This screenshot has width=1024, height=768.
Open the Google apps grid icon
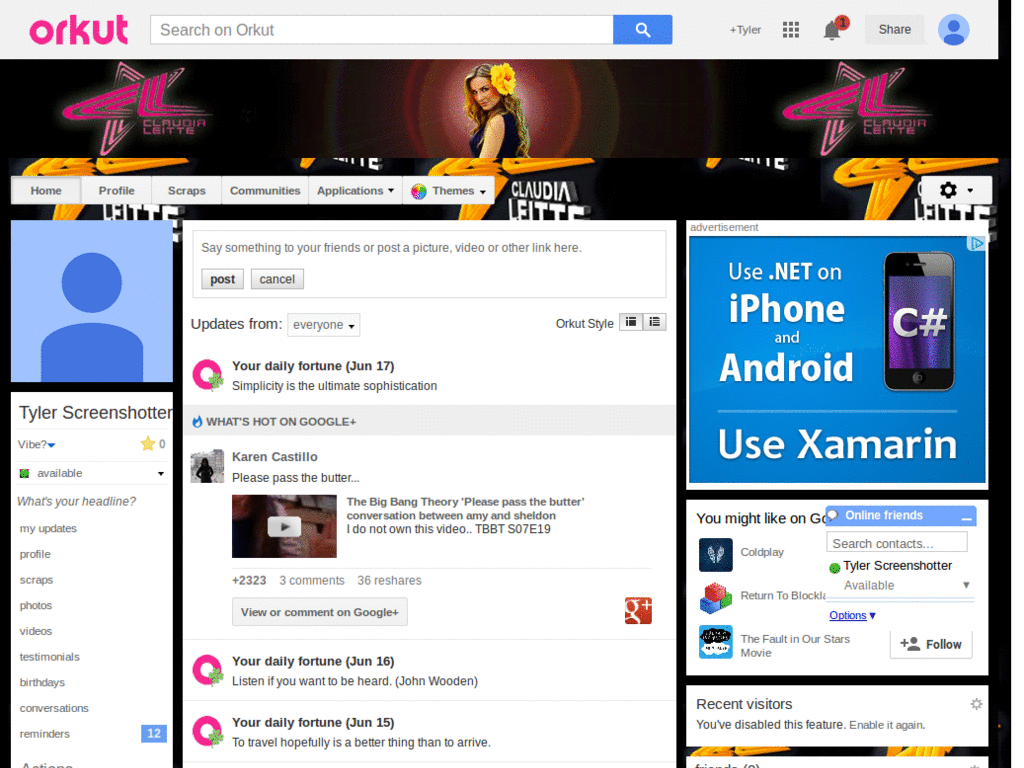(791, 29)
